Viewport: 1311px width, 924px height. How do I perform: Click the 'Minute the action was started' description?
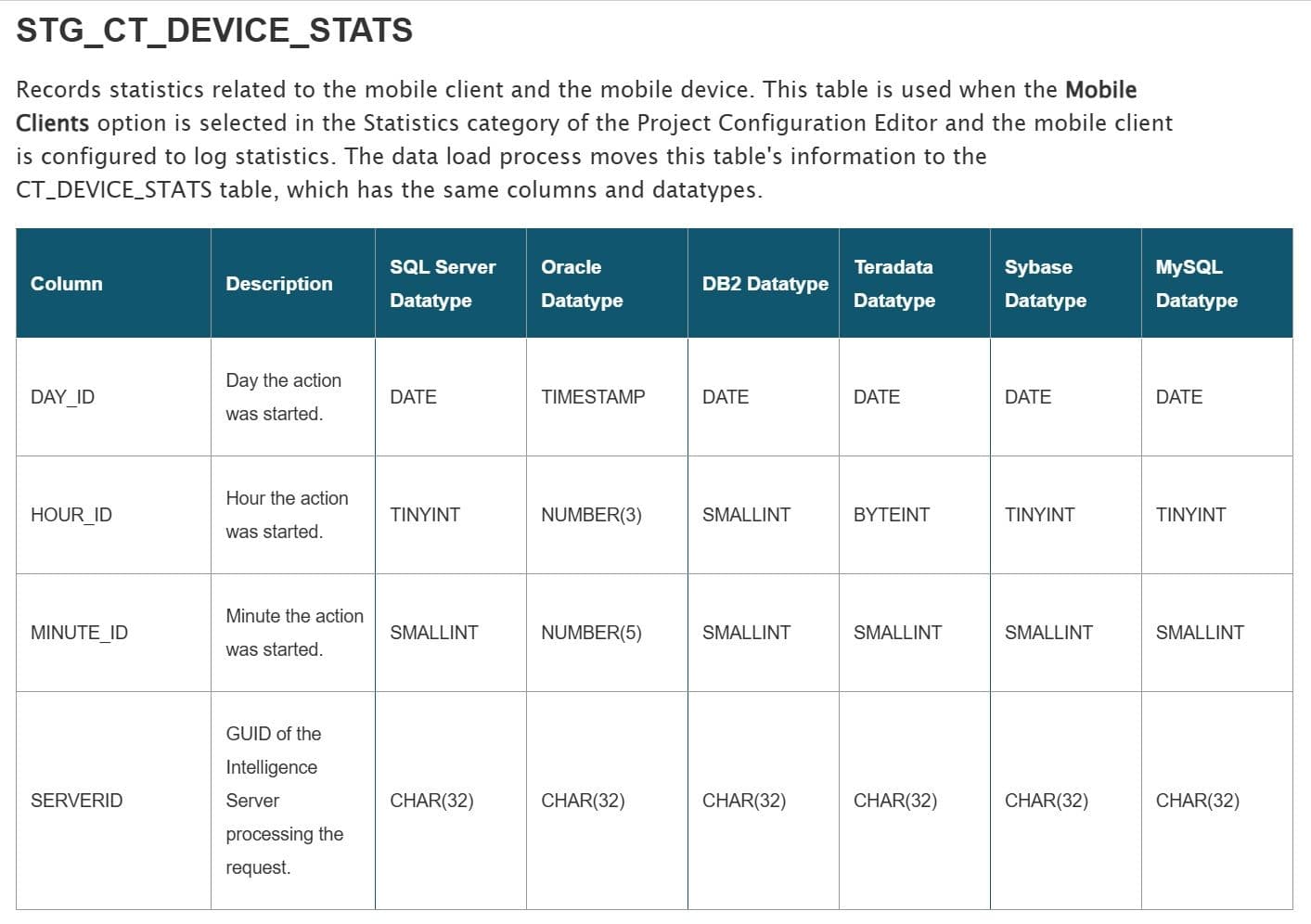click(294, 633)
